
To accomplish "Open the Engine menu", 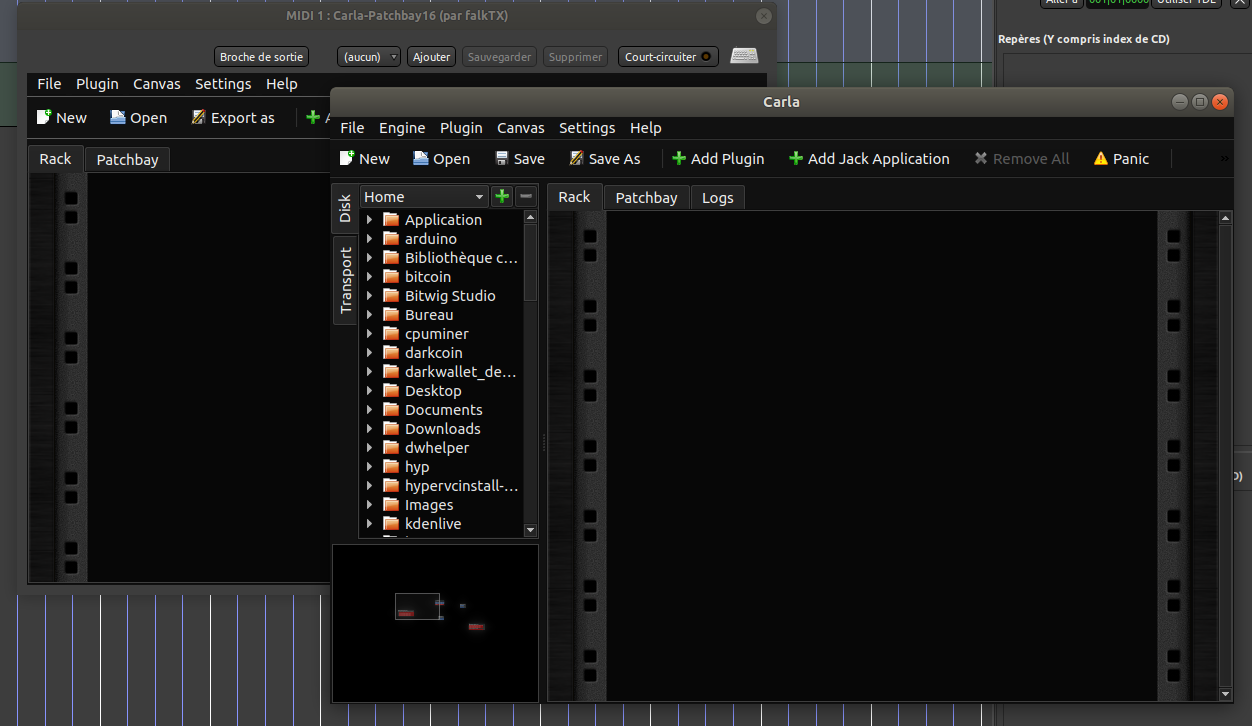I will point(401,128).
